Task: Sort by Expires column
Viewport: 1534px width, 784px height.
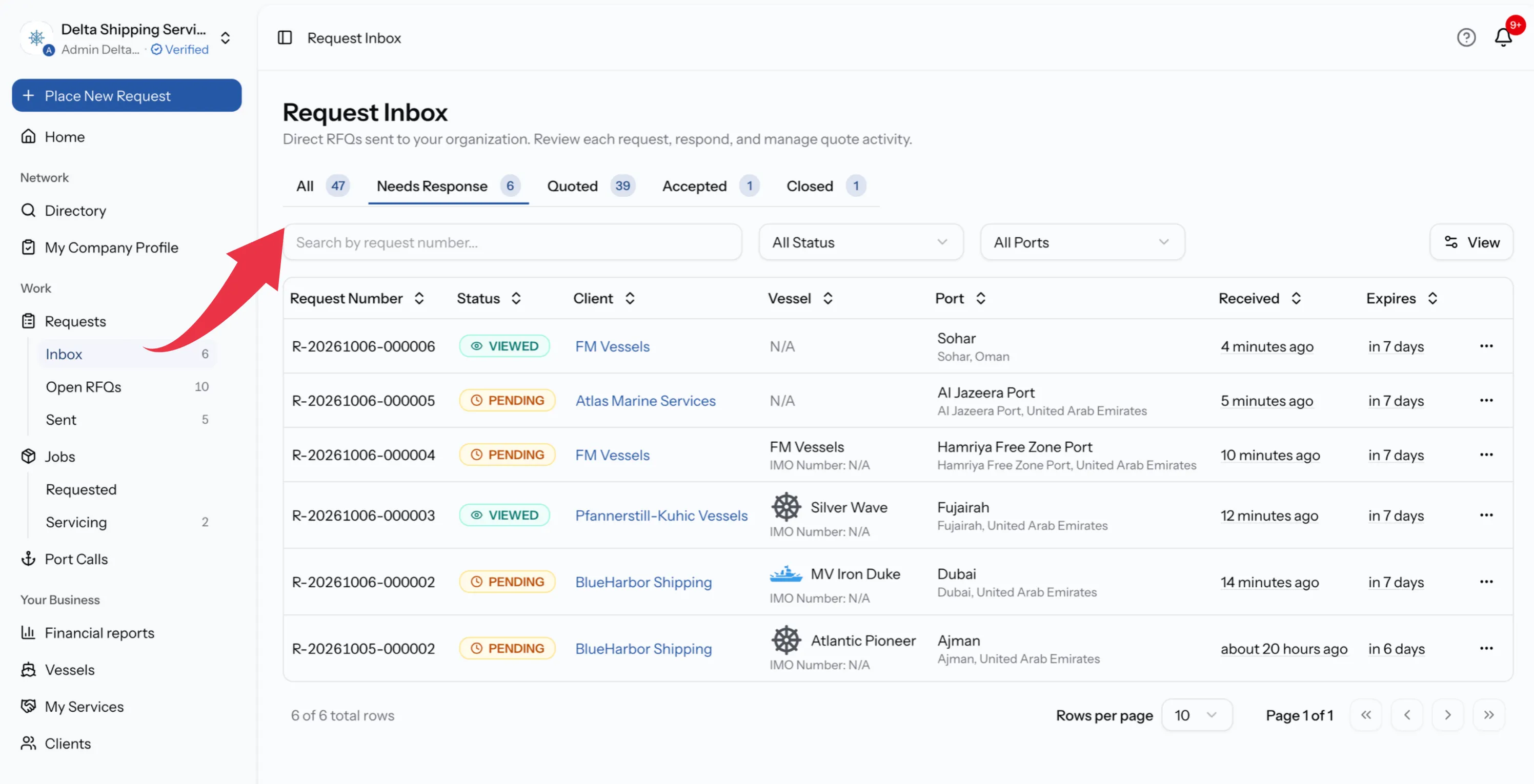Action: pyautogui.click(x=1402, y=298)
